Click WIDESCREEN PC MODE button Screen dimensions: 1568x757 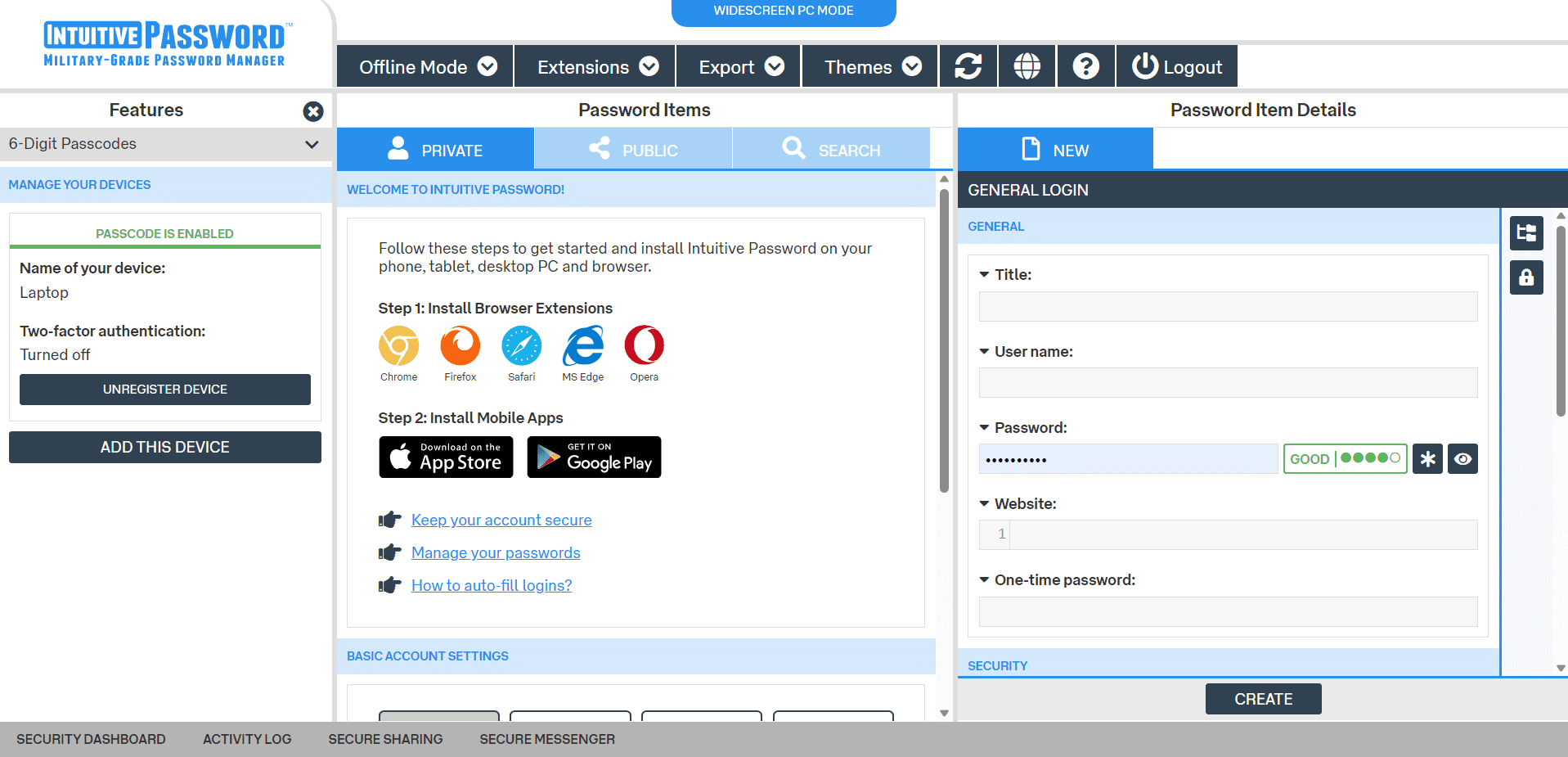click(x=784, y=11)
